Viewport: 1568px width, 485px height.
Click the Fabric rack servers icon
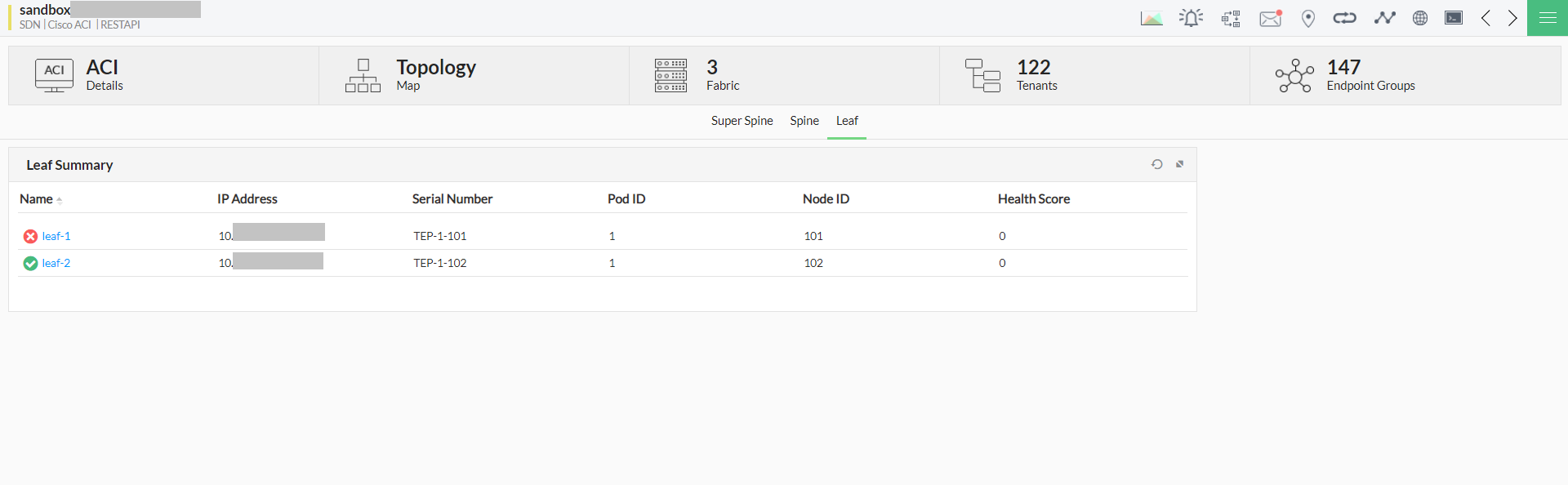click(x=670, y=75)
